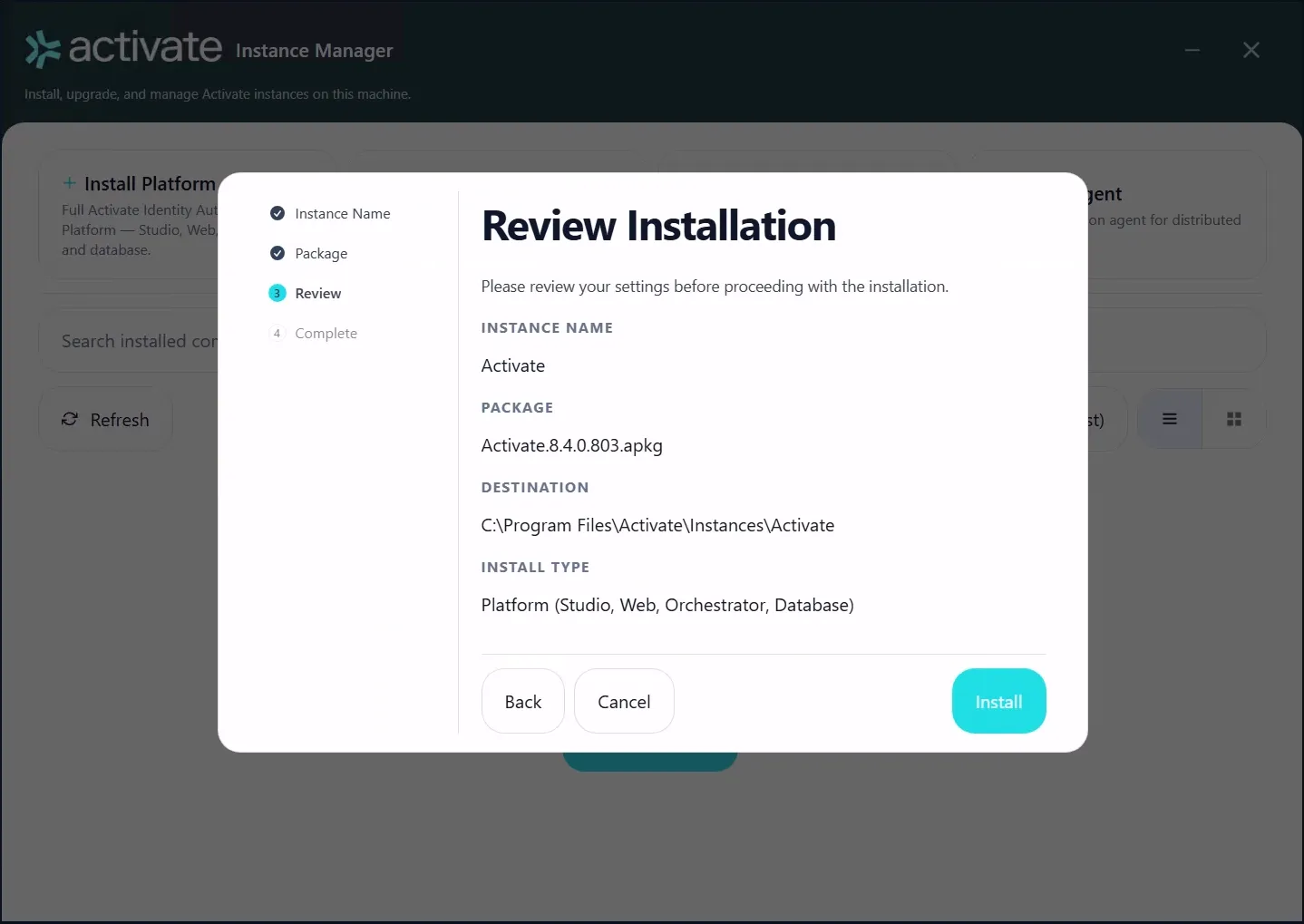
Task: Go to the Package step
Action: point(321,254)
